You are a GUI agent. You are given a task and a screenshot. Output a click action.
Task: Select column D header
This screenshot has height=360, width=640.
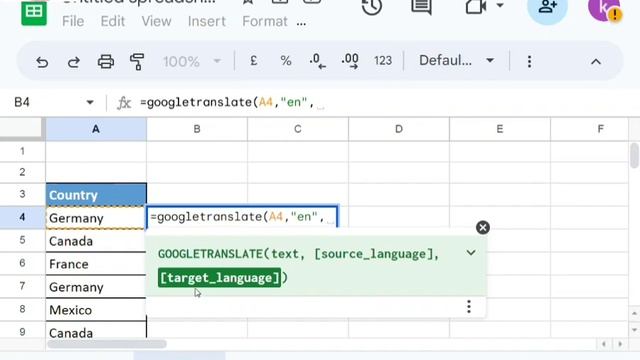399,129
